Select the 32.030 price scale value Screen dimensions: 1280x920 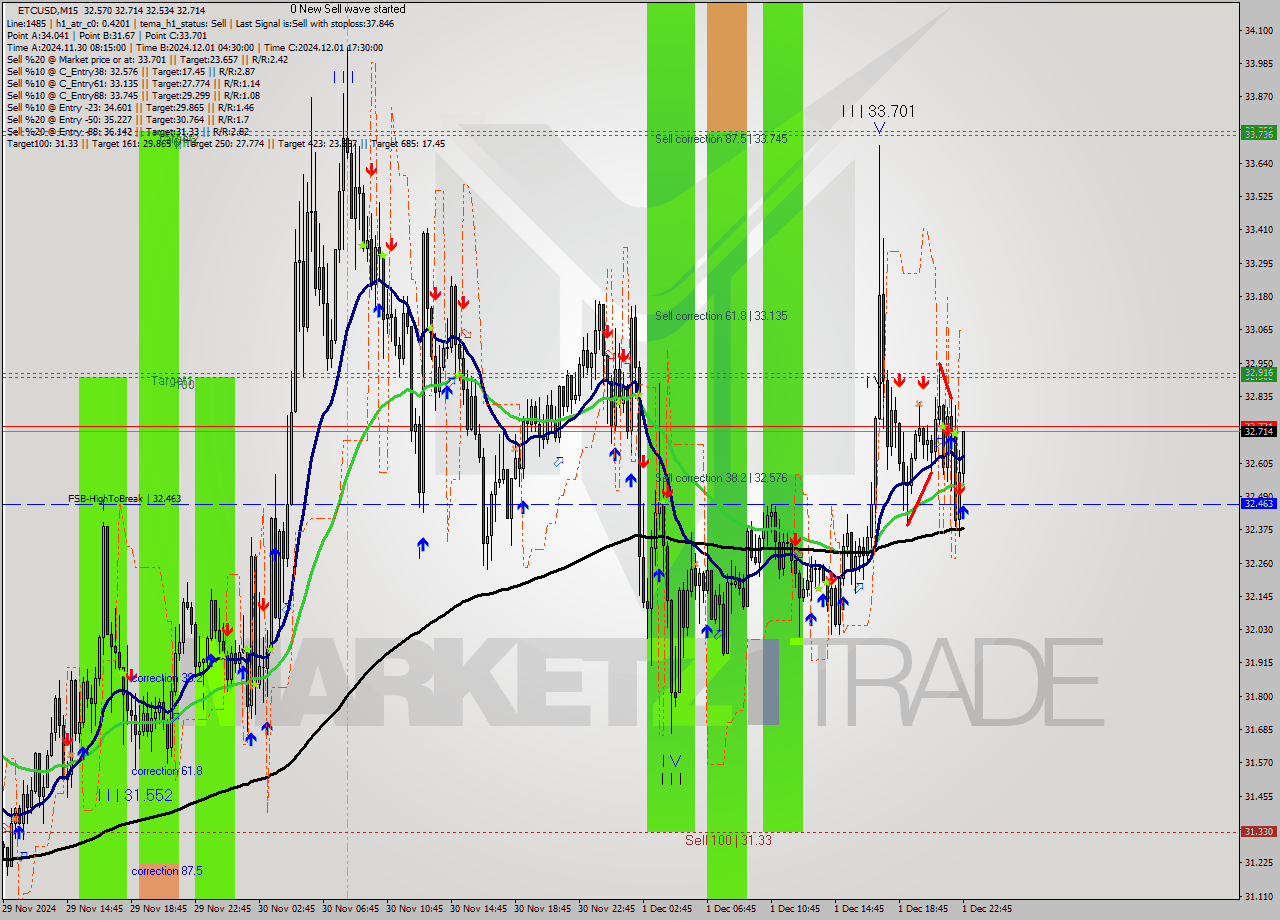(x=1258, y=629)
